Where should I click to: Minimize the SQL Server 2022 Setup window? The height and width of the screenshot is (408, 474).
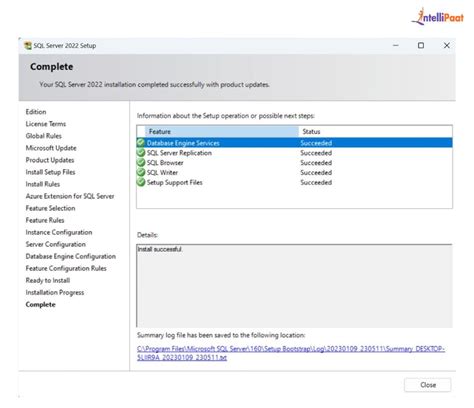pyautogui.click(x=396, y=45)
